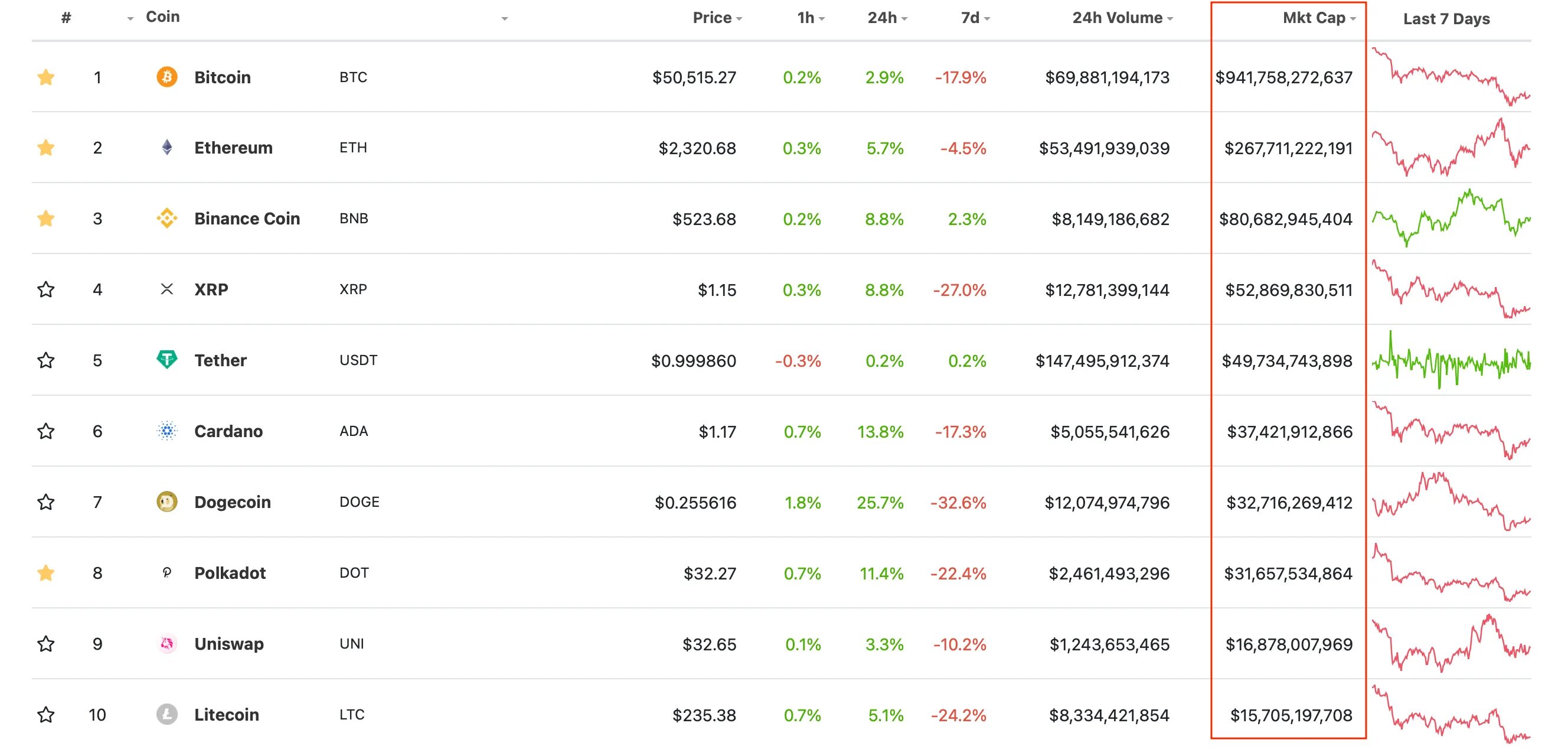Viewport: 1568px width, 749px height.
Task: Open the Uniswap coin page
Action: tap(229, 644)
